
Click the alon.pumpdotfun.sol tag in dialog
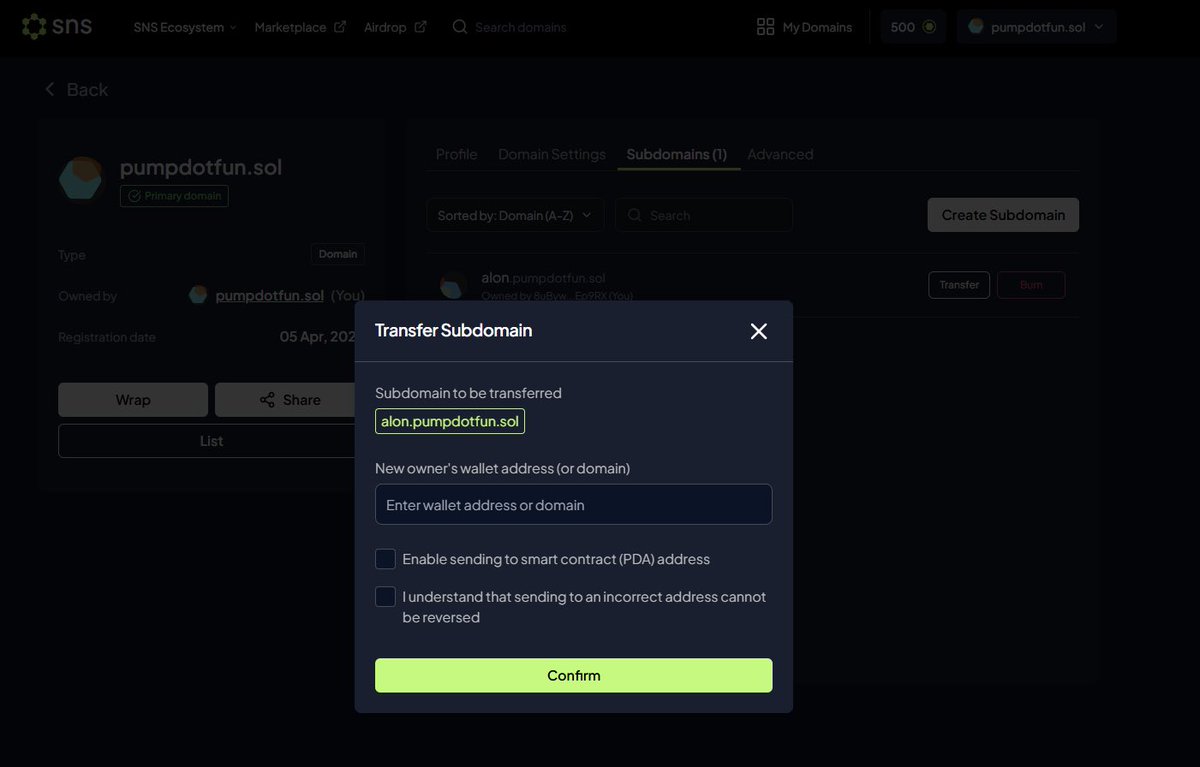click(x=450, y=421)
